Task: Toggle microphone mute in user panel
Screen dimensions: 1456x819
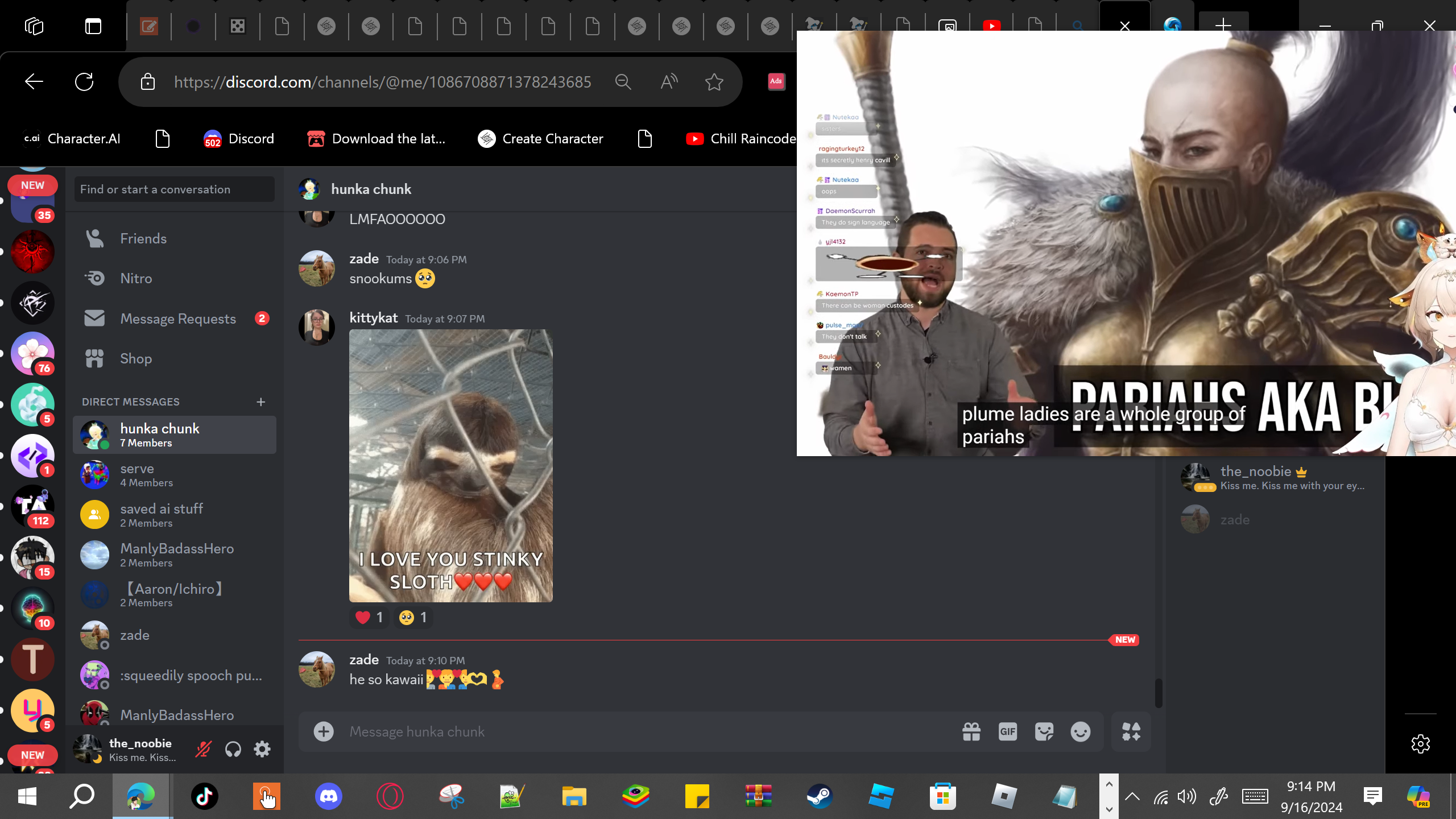Action: 203,749
